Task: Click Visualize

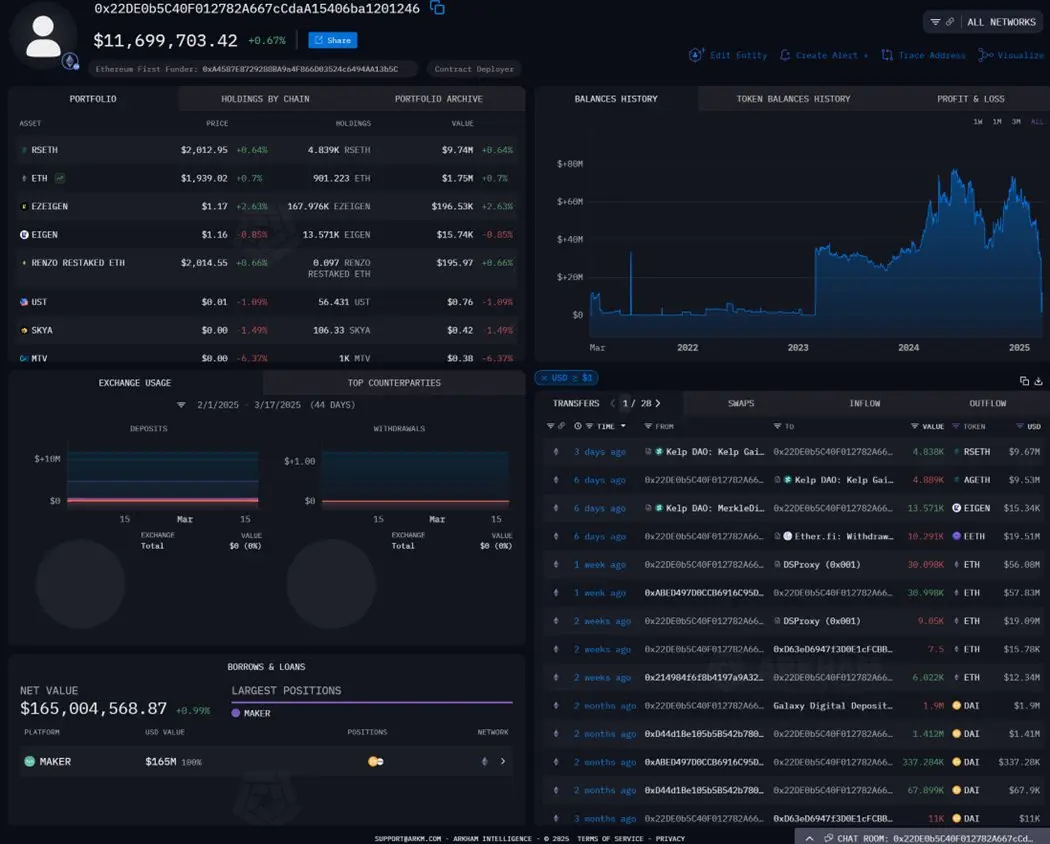Action: [x=1012, y=56]
